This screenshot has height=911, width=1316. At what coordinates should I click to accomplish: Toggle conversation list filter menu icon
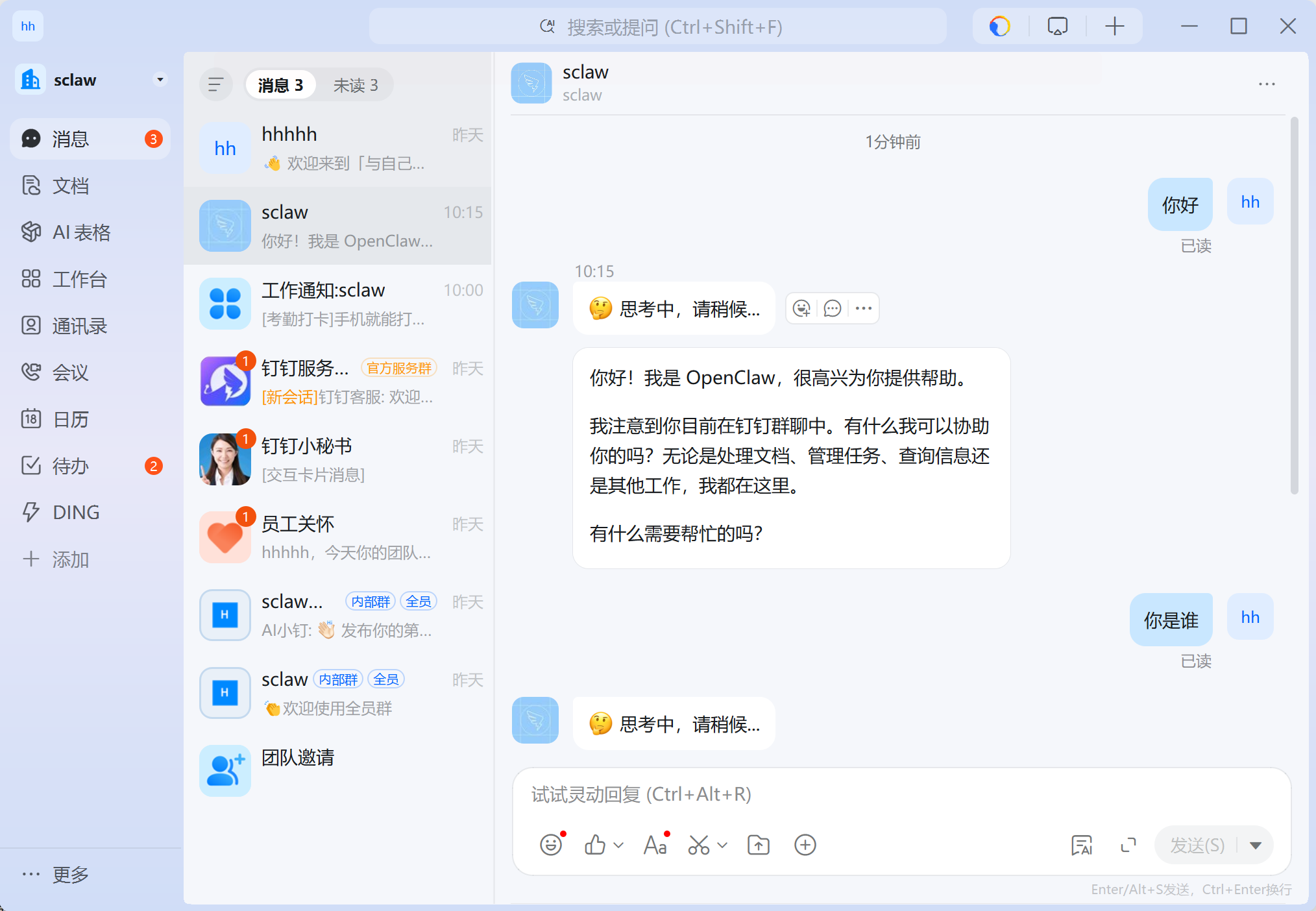click(215, 85)
